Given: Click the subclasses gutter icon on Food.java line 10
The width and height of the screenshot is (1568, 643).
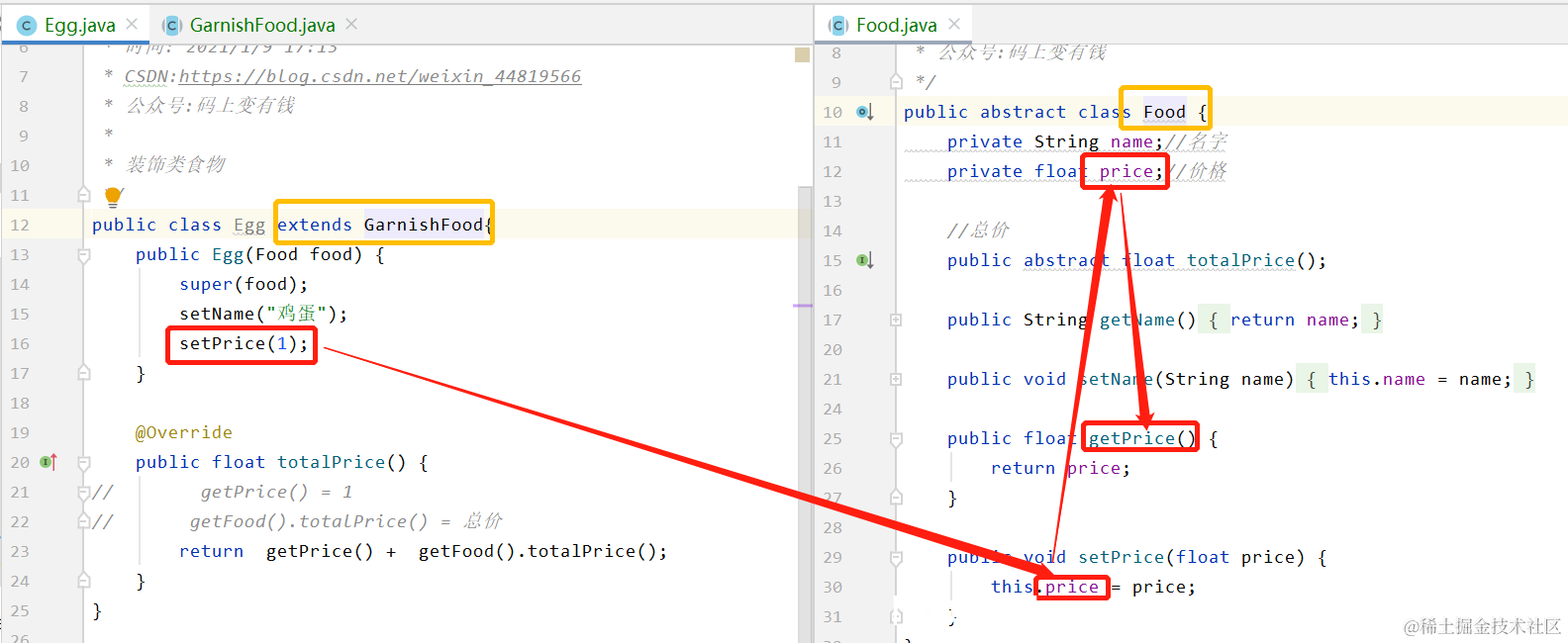Looking at the screenshot, I should [x=865, y=112].
